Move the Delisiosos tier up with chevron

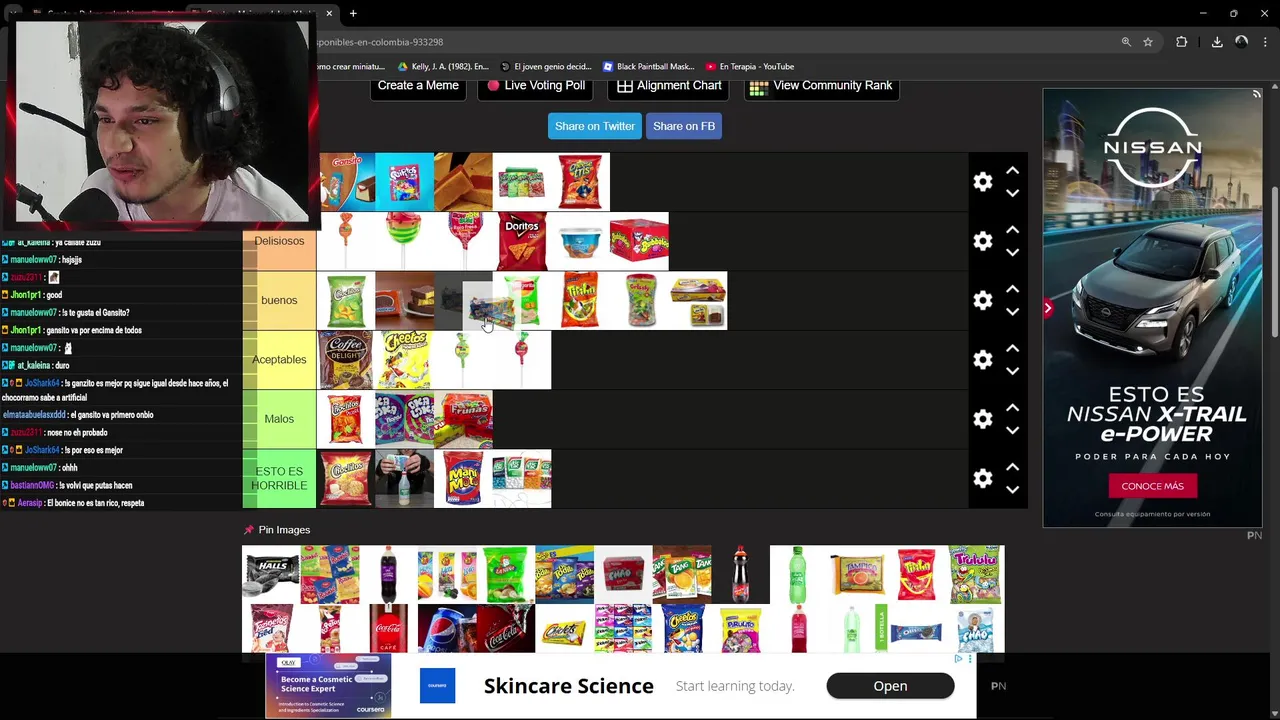tap(1012, 230)
